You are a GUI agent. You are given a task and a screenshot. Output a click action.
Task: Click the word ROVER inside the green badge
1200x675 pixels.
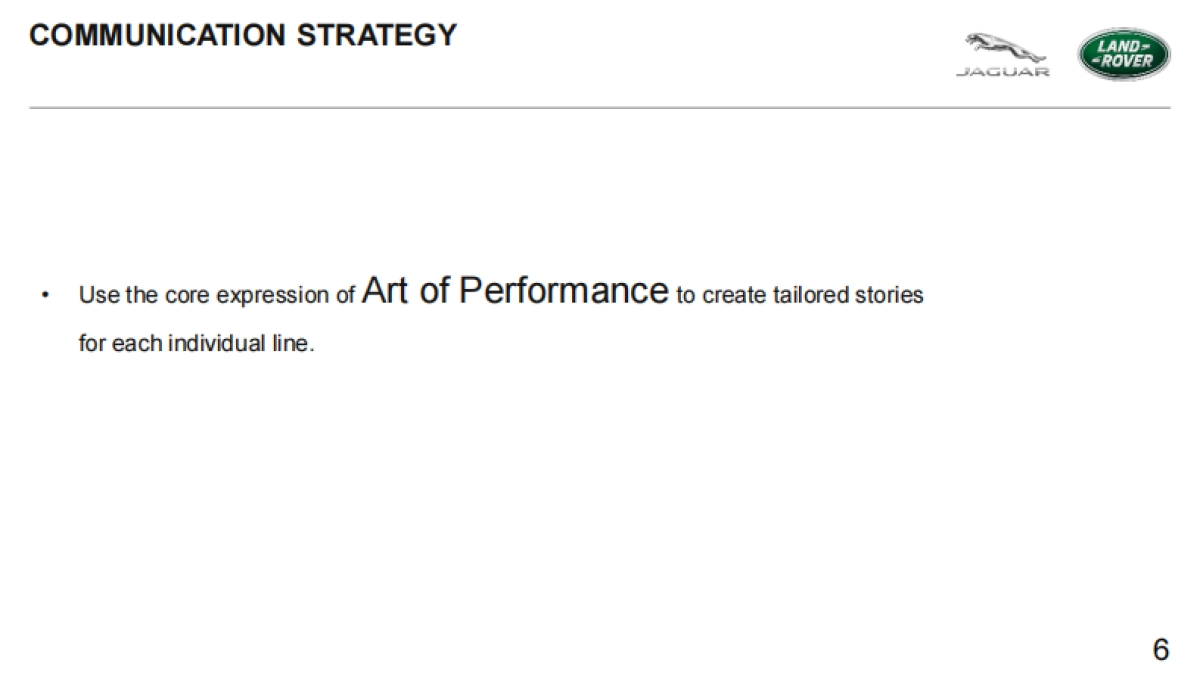[x=1126, y=61]
